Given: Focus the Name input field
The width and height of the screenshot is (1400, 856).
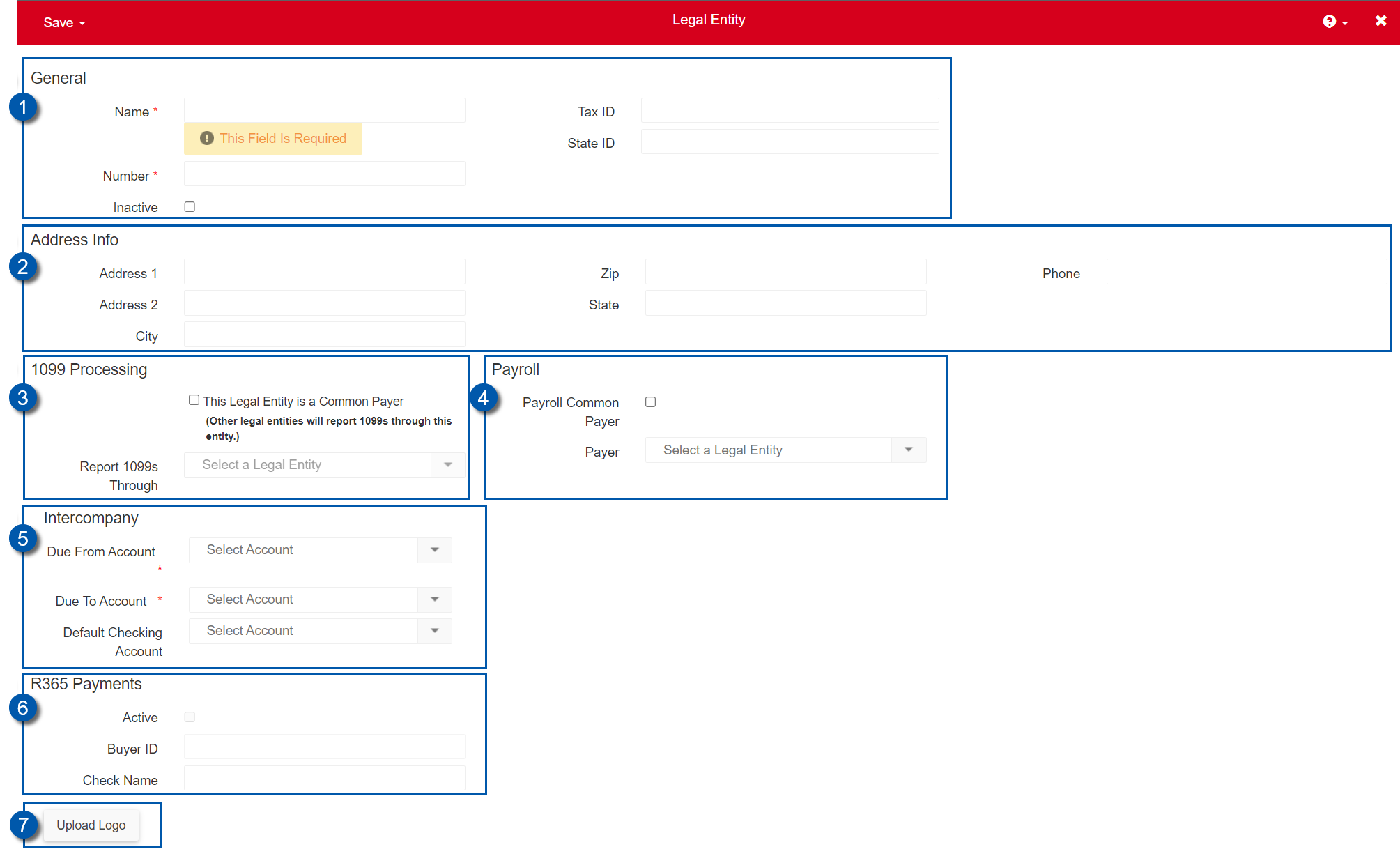Looking at the screenshot, I should point(324,111).
